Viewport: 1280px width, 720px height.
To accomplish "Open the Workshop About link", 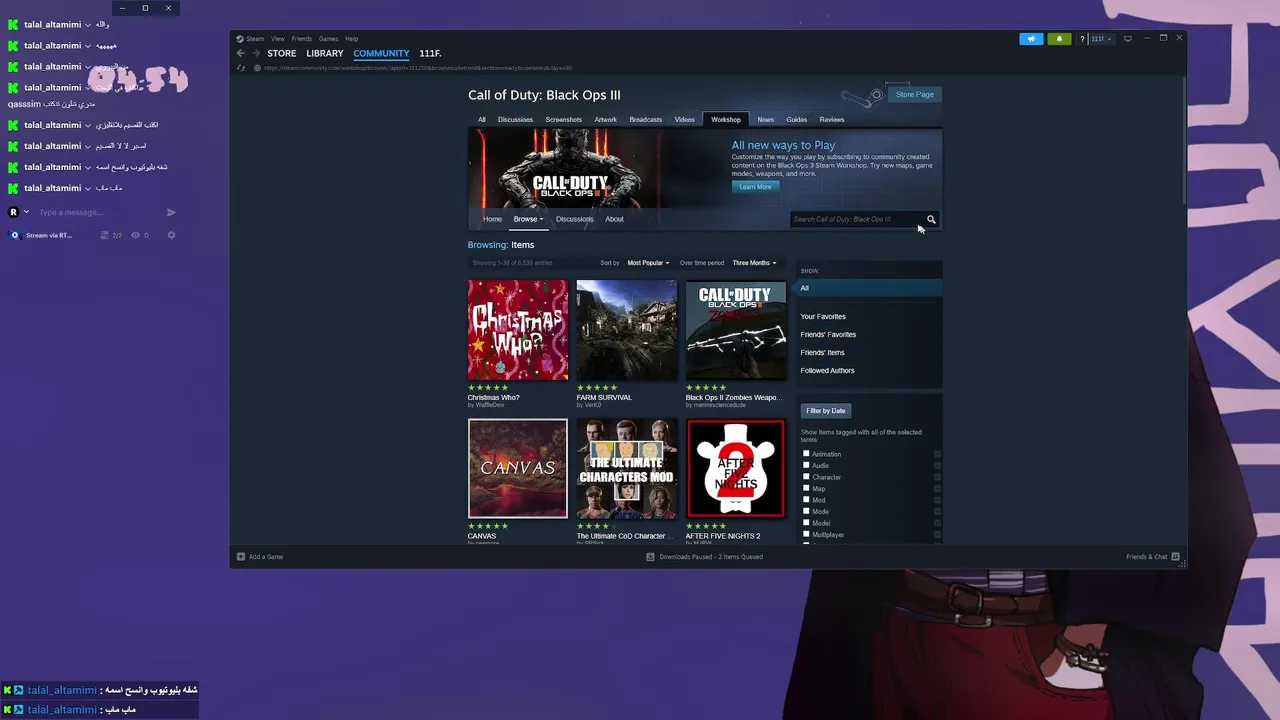I will pyautogui.click(x=614, y=219).
